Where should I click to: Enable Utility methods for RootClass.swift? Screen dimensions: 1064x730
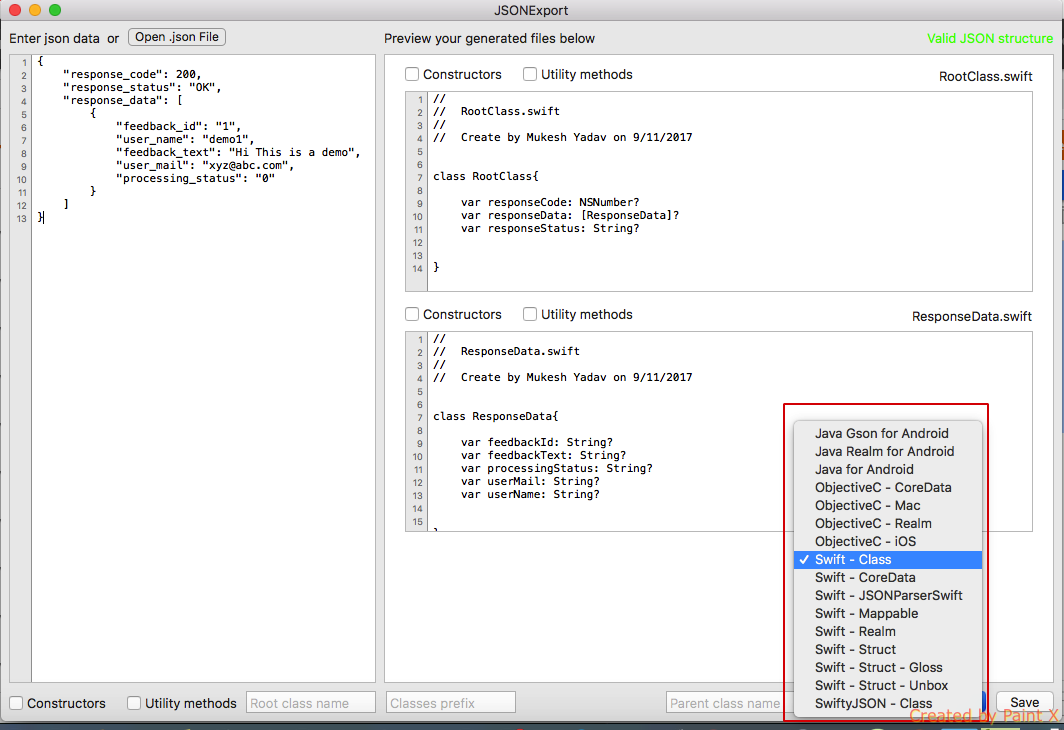point(530,75)
